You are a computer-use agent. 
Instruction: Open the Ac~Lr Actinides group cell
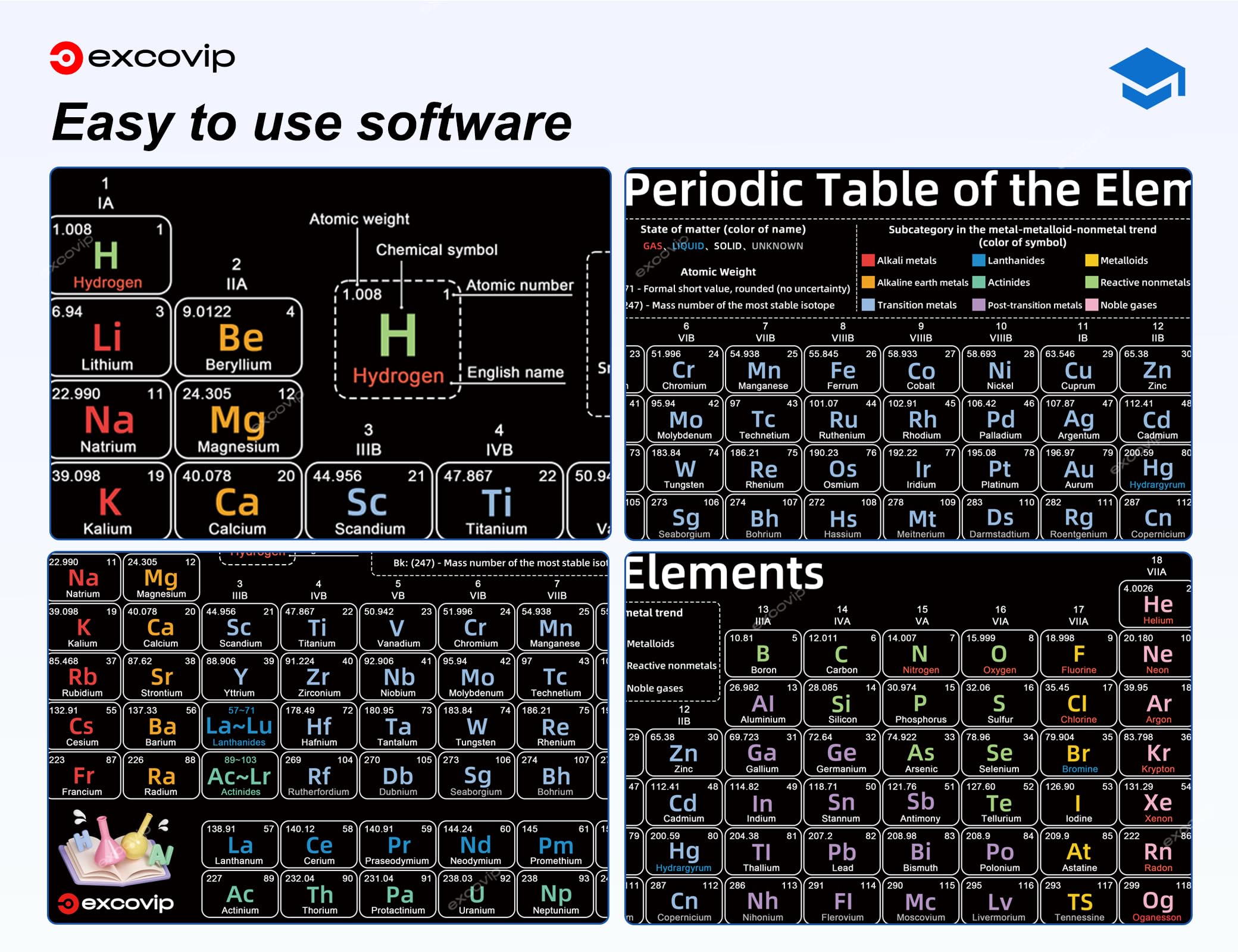(x=239, y=775)
